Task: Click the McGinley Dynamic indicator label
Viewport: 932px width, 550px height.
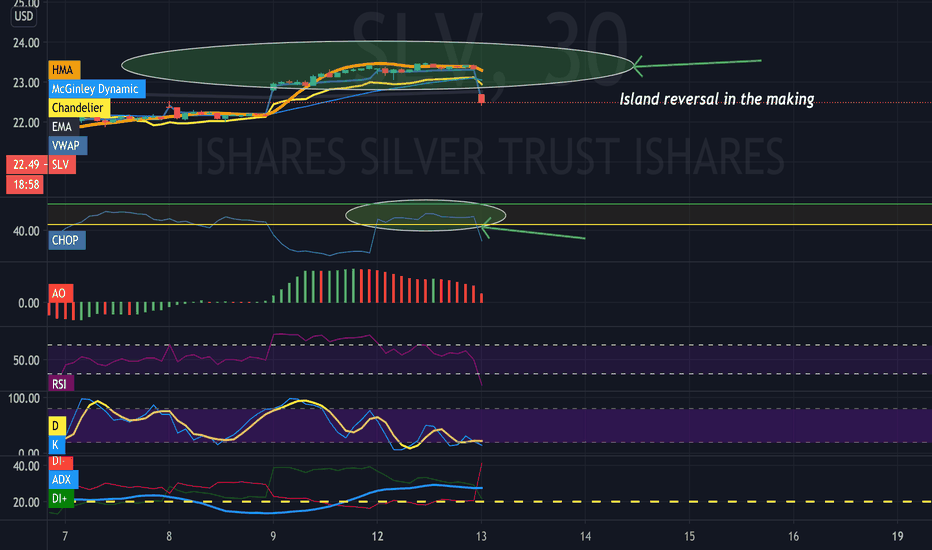Action: click(96, 89)
